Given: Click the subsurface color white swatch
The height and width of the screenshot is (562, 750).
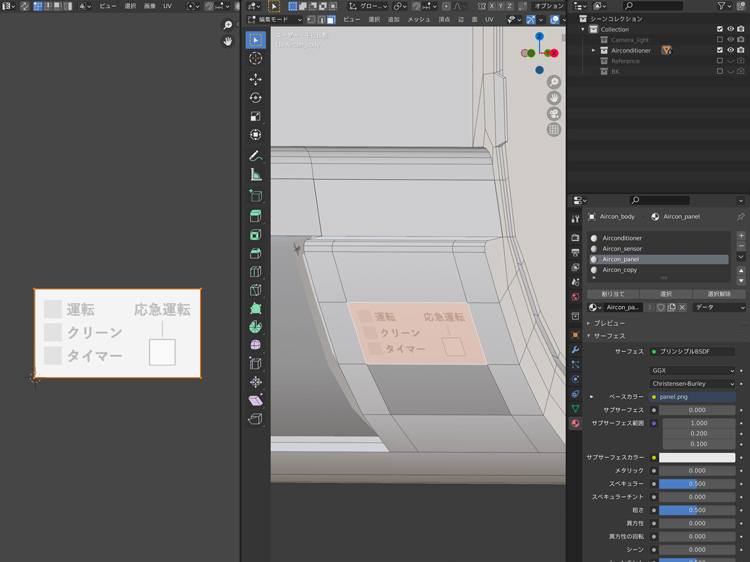Looking at the screenshot, I should click(x=696, y=457).
